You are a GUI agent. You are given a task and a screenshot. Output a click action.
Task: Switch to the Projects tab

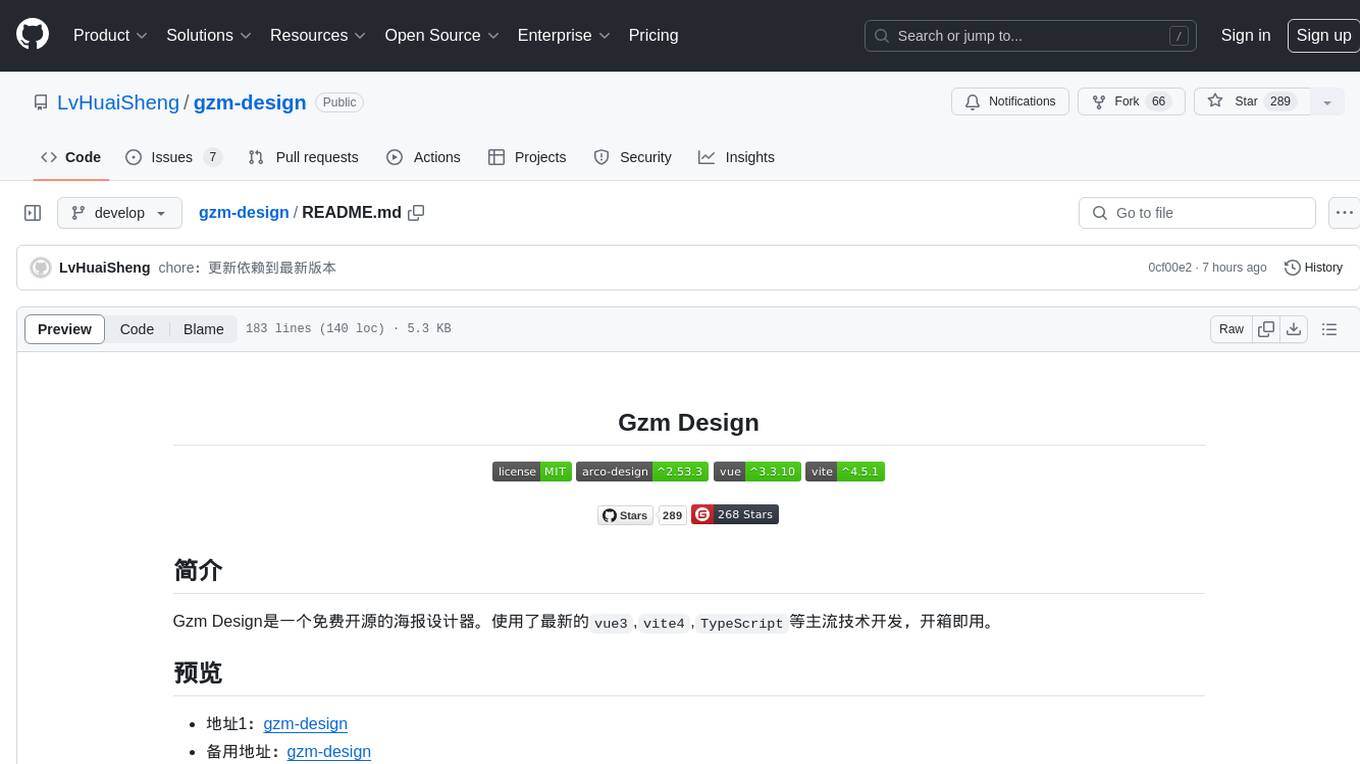pyautogui.click(x=527, y=157)
